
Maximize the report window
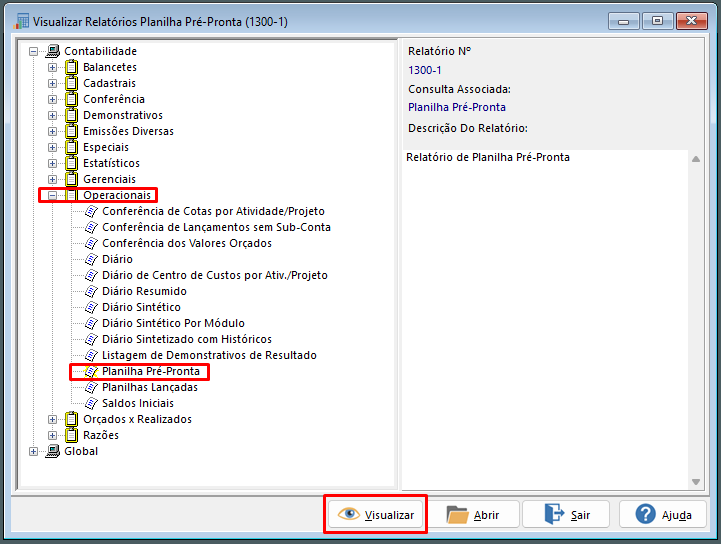657,21
